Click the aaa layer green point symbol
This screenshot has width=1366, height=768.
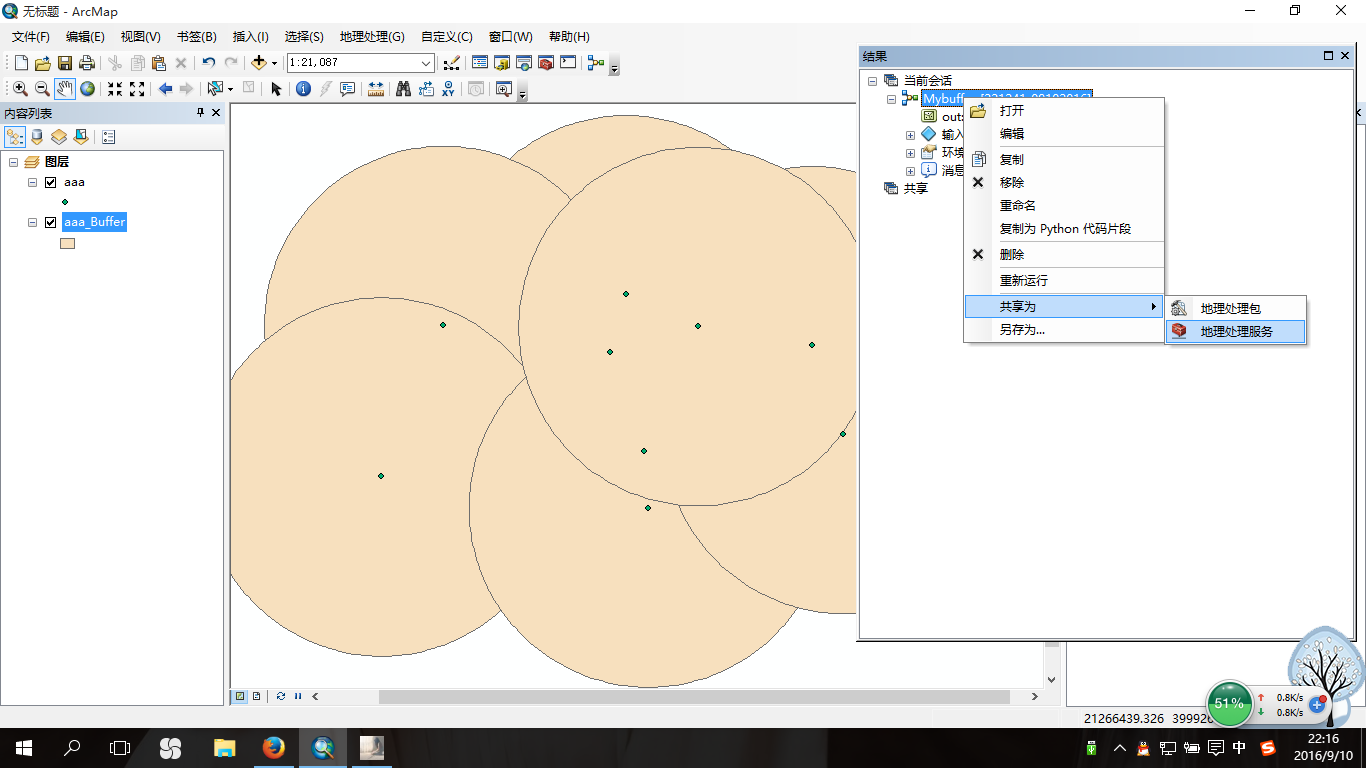coord(65,201)
